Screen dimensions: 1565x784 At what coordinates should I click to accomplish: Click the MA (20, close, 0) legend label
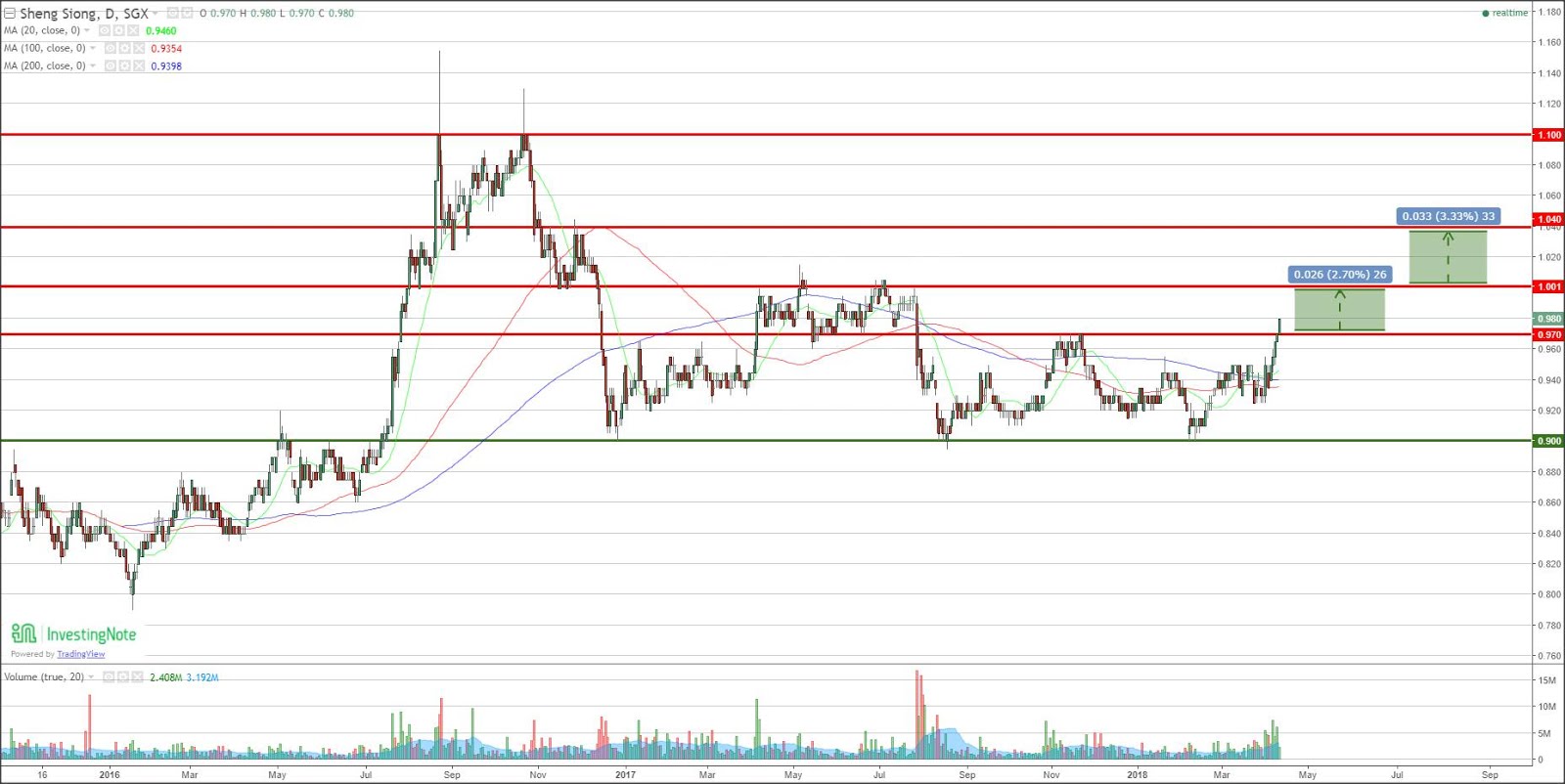[42, 30]
